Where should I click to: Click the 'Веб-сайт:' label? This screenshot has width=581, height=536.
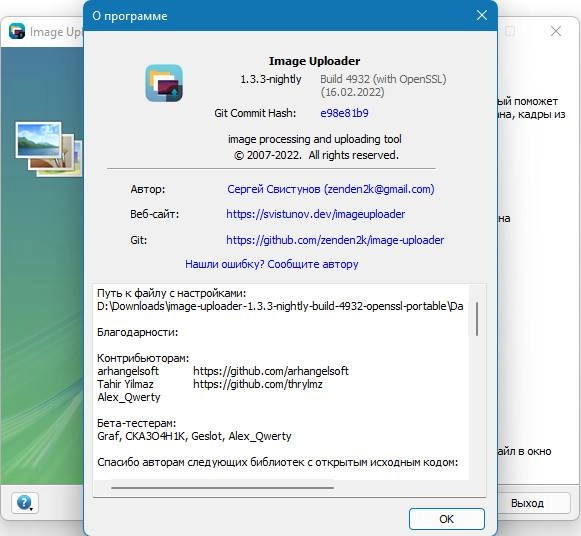[155, 214]
